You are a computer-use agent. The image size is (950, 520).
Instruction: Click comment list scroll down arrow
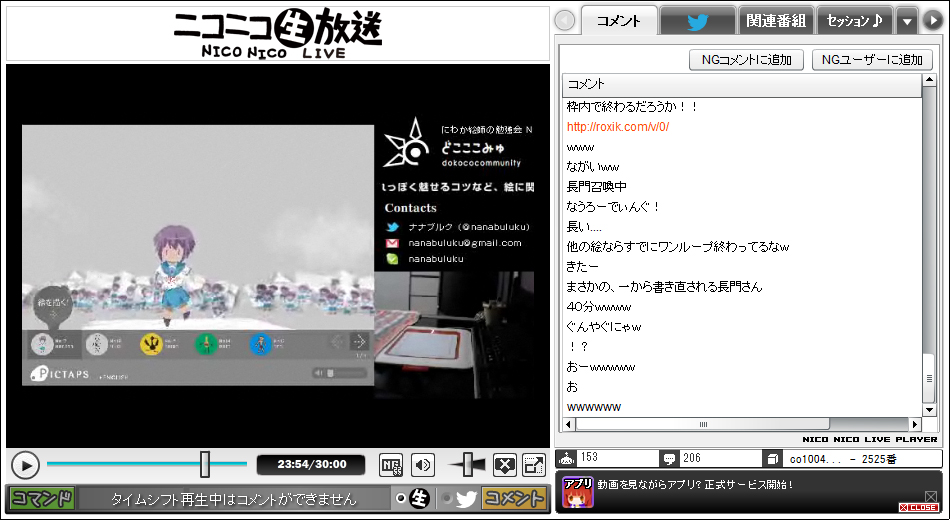929,410
